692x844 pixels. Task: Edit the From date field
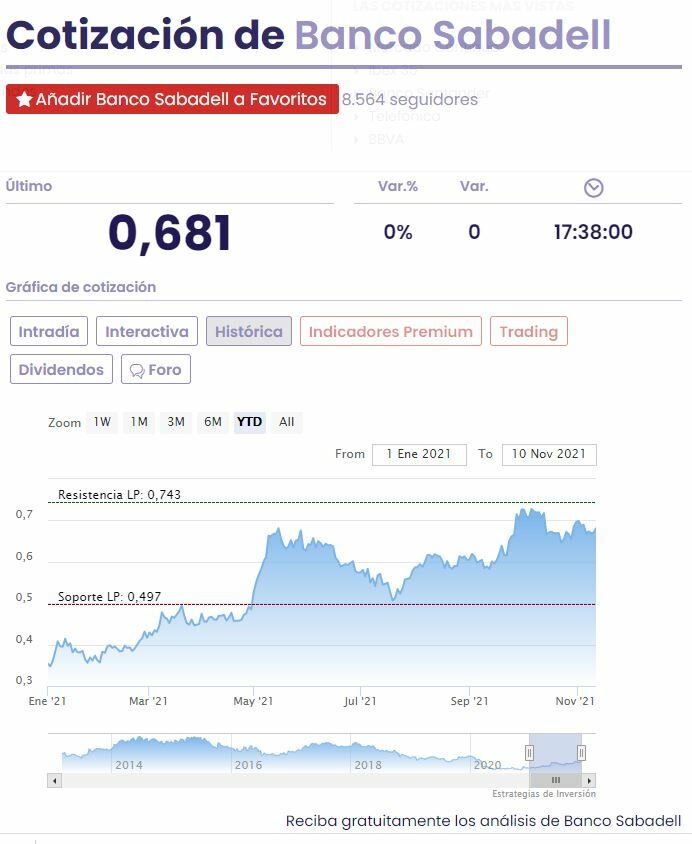(419, 454)
